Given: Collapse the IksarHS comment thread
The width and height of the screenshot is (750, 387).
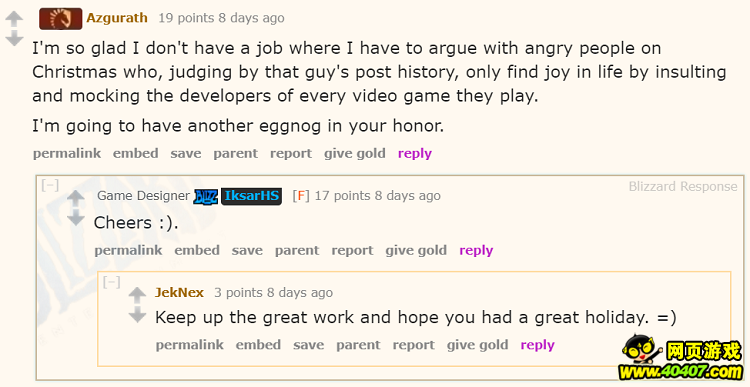Looking at the screenshot, I should coord(50,185).
